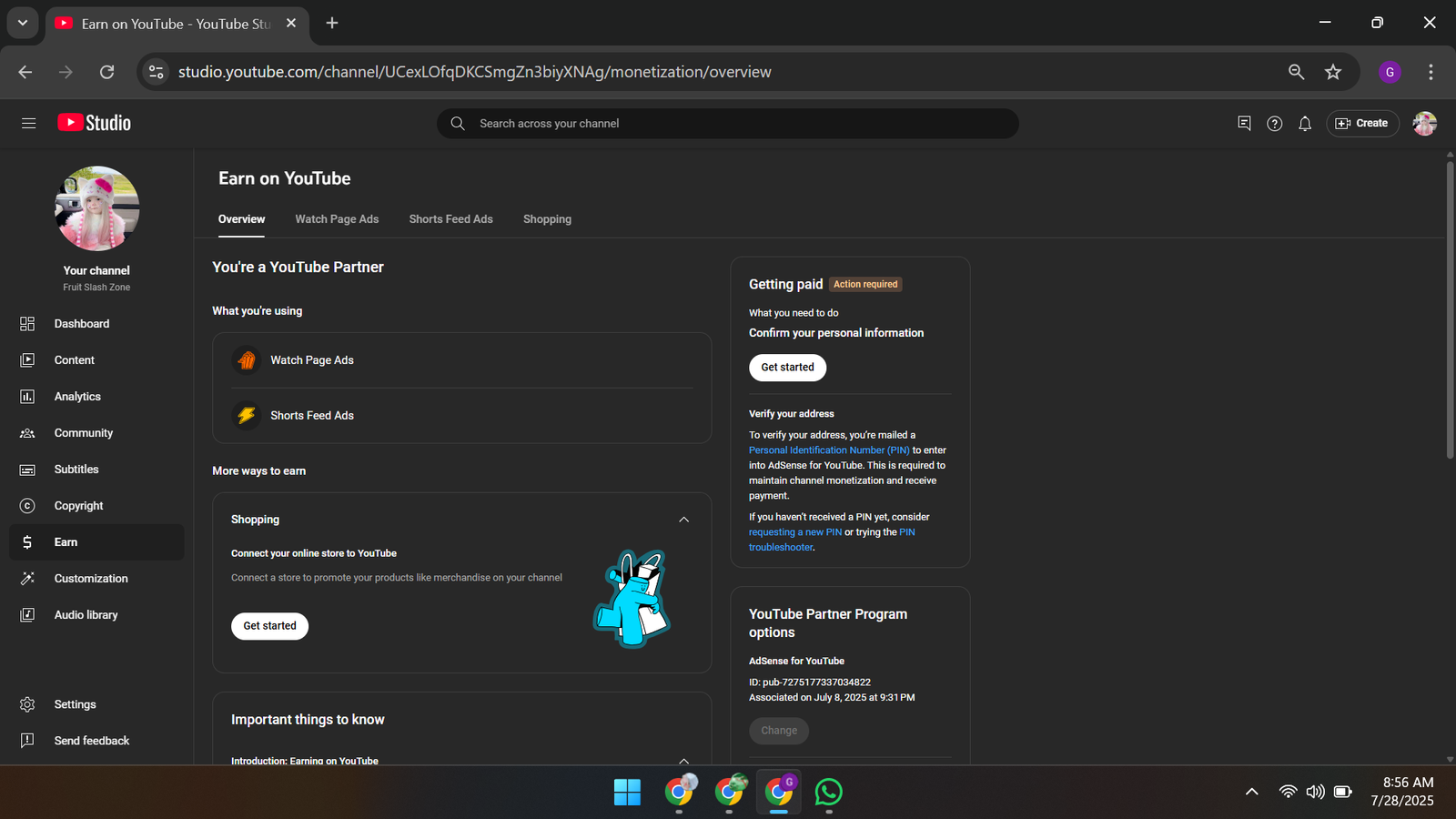Open the account avatar in Studio header
Screen dimensions: 1456x819
(1424, 123)
